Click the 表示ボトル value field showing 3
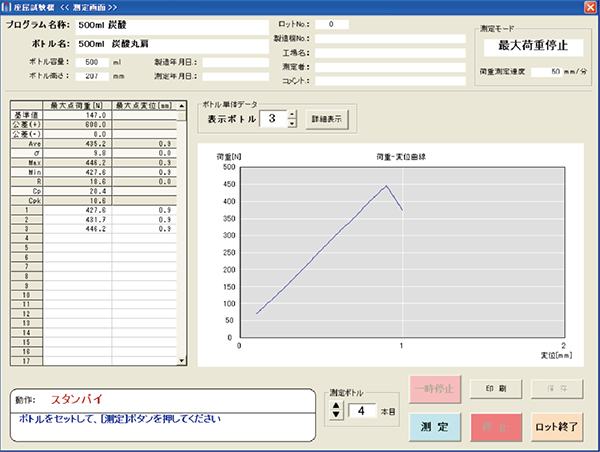 (x=273, y=119)
